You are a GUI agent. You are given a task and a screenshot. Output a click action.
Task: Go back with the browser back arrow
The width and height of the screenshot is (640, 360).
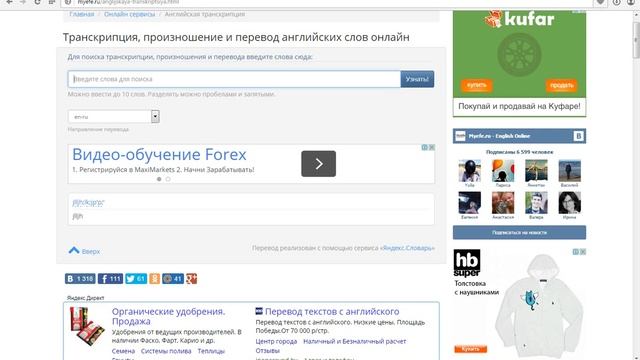tap(9, 2)
